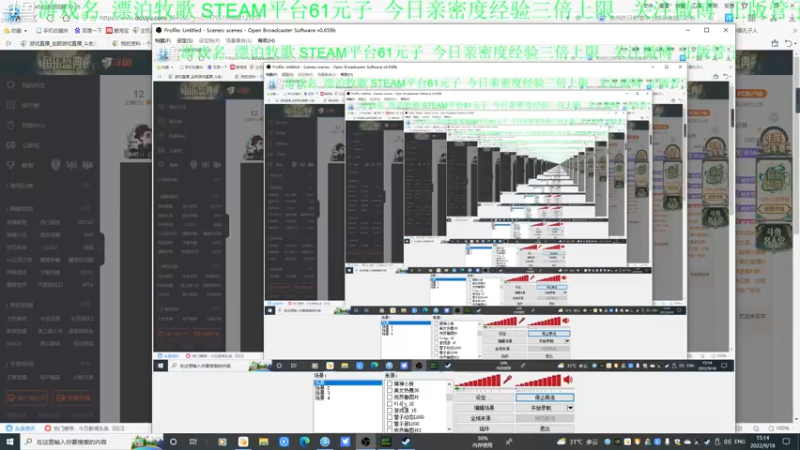Click the heart icon in Douyu sidebar
800x450 pixels.
point(11,85)
